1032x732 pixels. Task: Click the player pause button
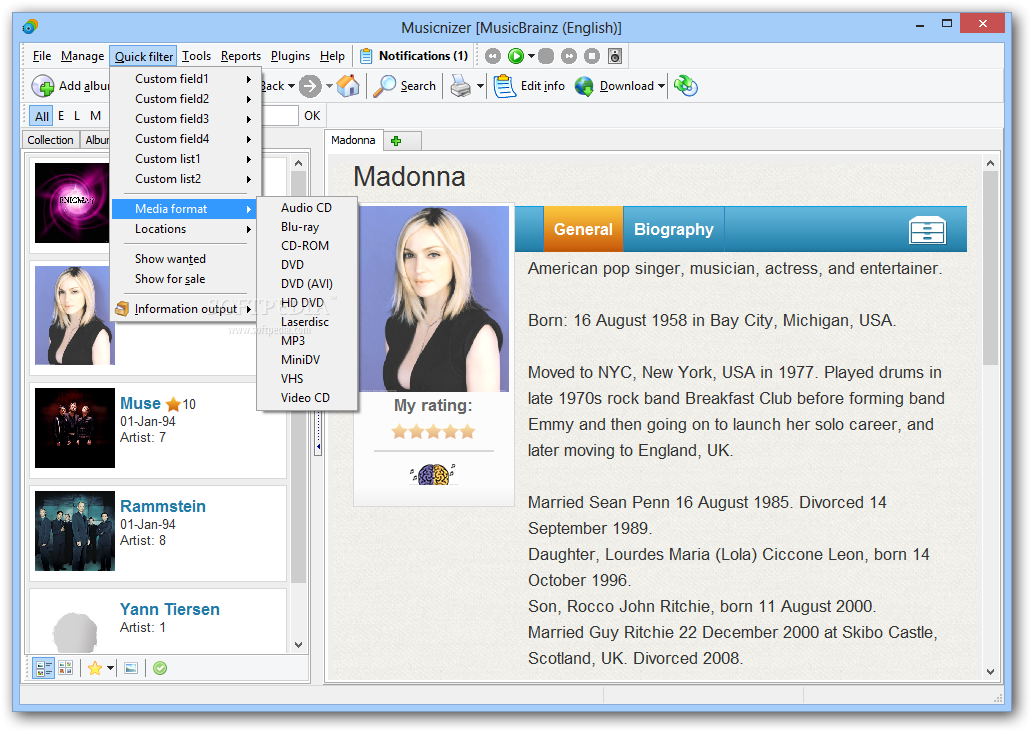tap(546, 56)
